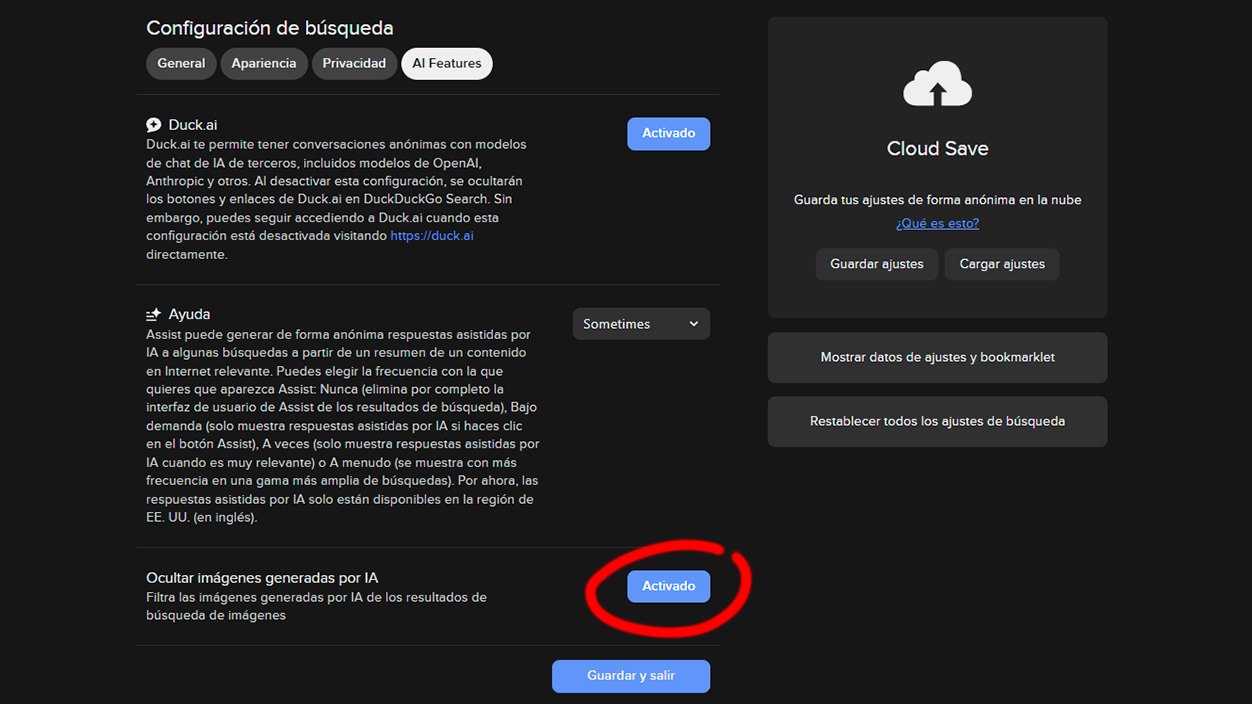Toggle Ocultar imágenes generadas por IA
Image resolution: width=1252 pixels, height=704 pixels.
click(x=668, y=586)
